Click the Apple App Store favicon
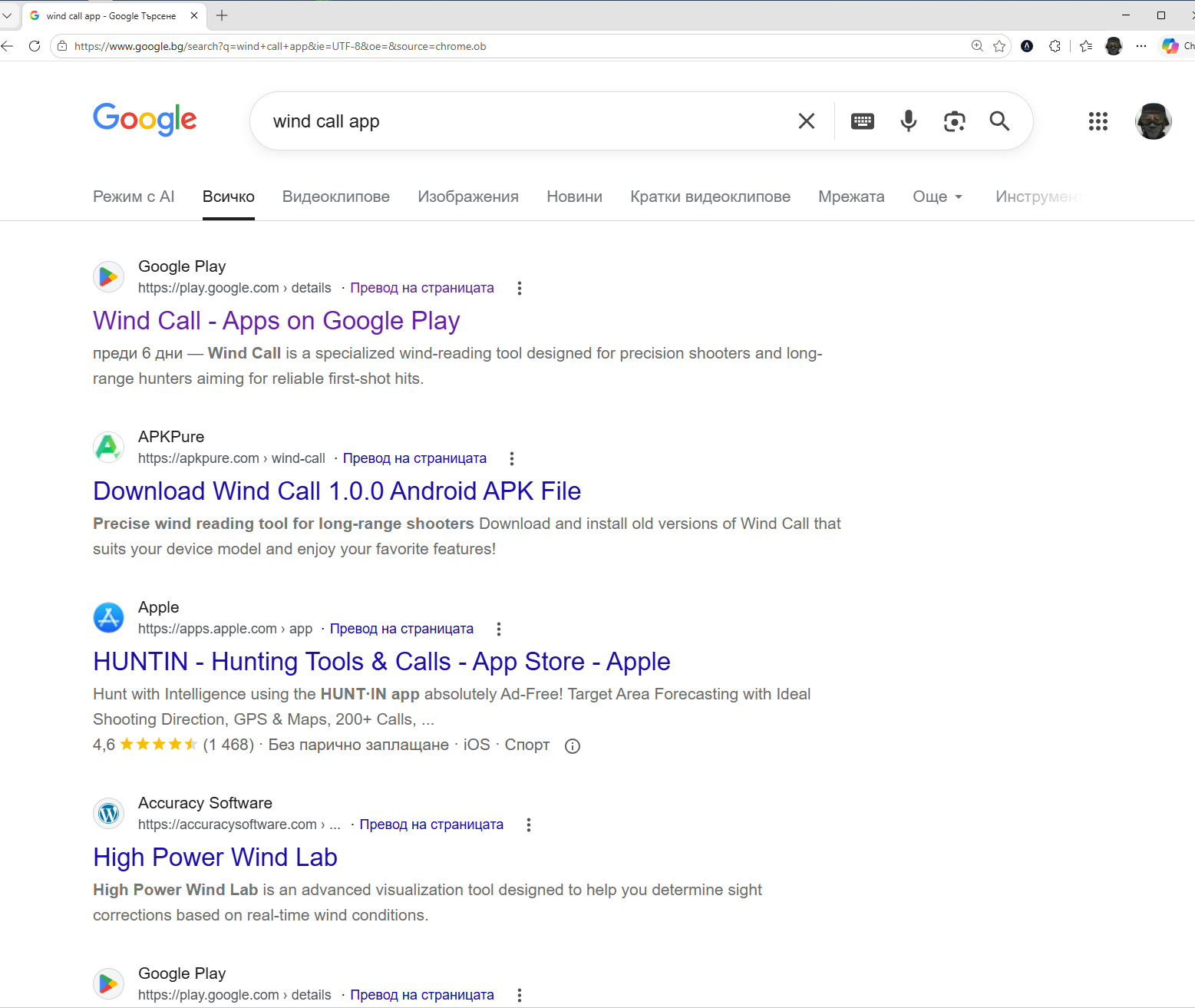 (108, 617)
